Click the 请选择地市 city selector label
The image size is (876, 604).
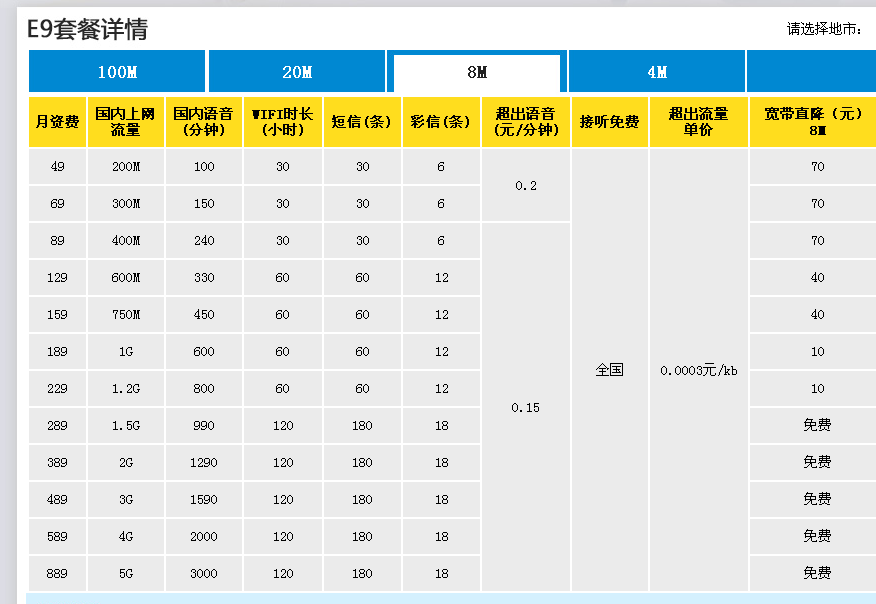click(x=823, y=29)
